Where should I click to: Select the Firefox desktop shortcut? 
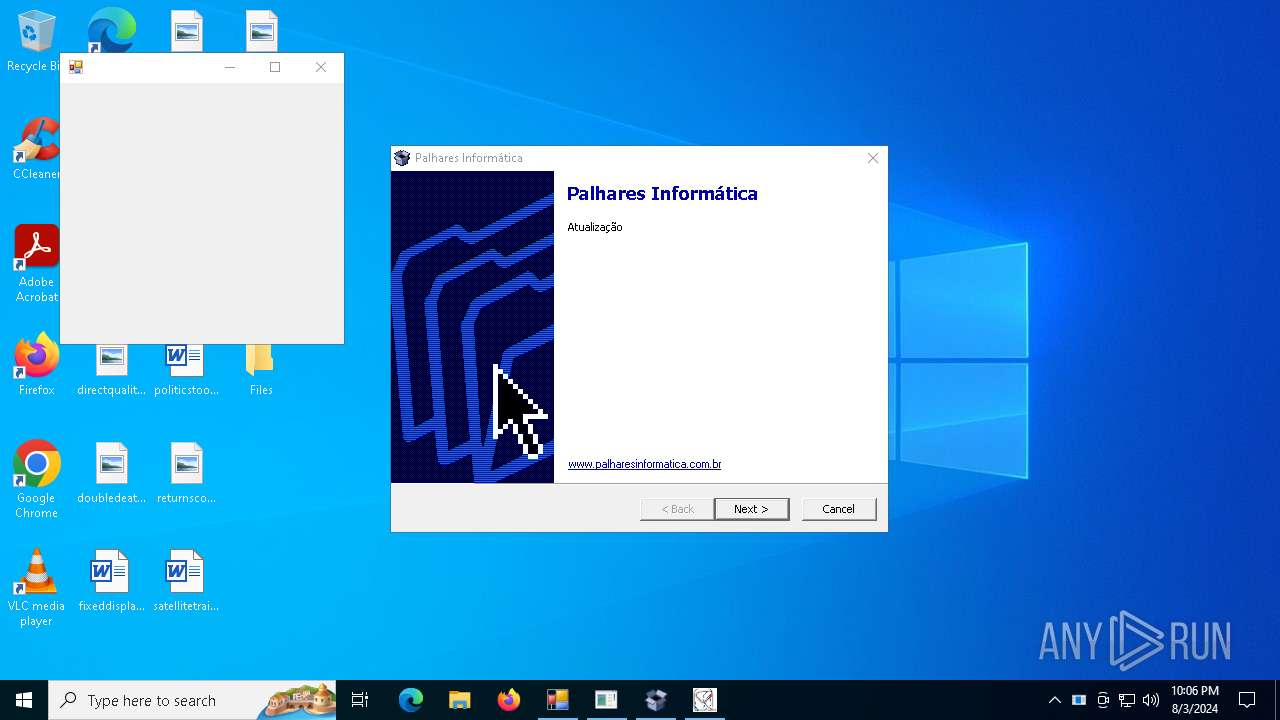[36, 365]
